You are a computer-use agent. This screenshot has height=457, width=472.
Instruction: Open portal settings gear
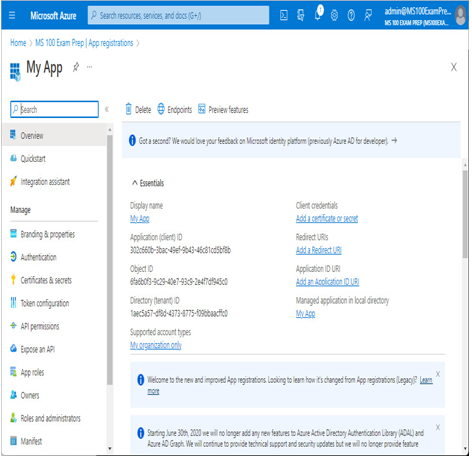tap(334, 15)
